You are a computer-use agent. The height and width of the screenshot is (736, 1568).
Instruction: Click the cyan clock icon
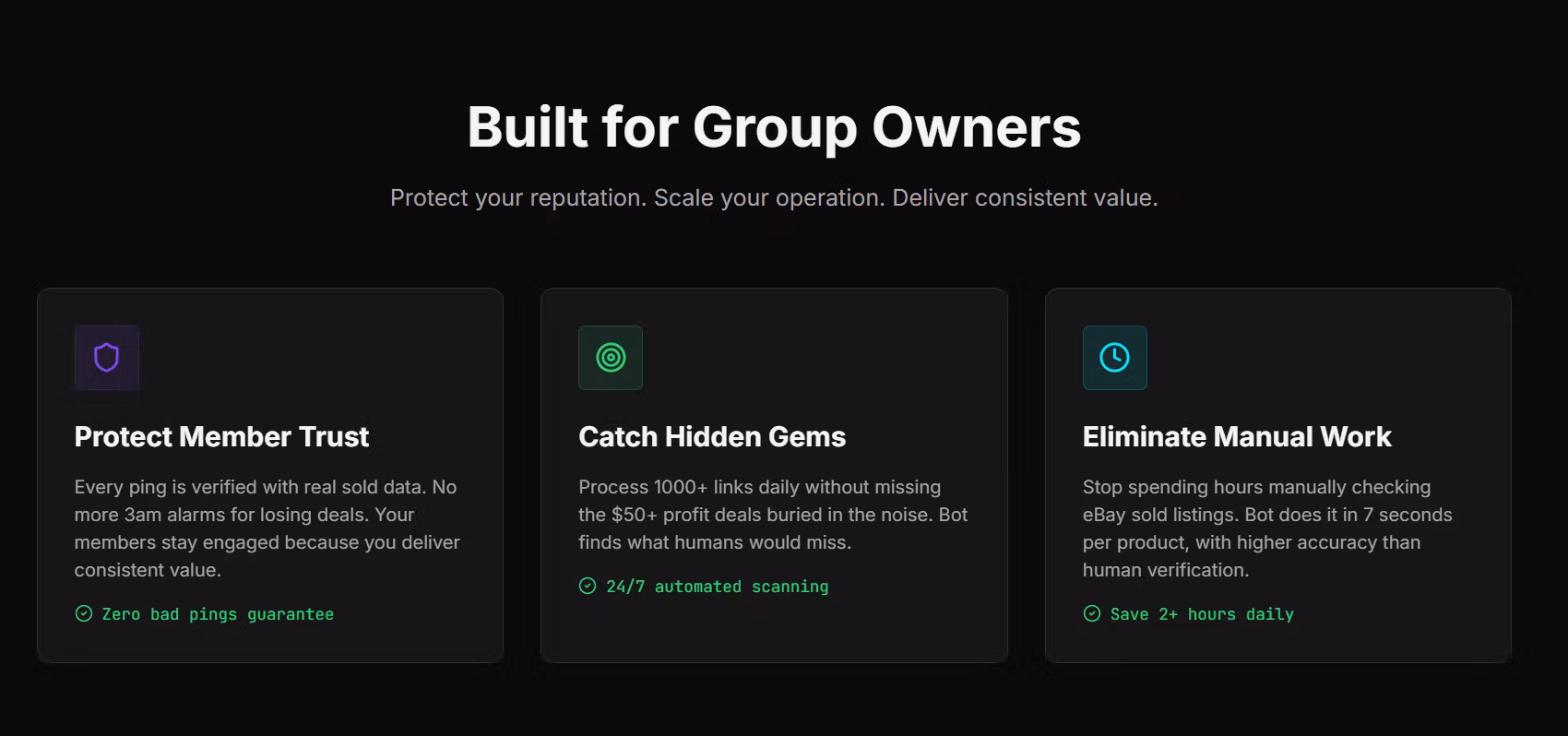click(x=1114, y=358)
